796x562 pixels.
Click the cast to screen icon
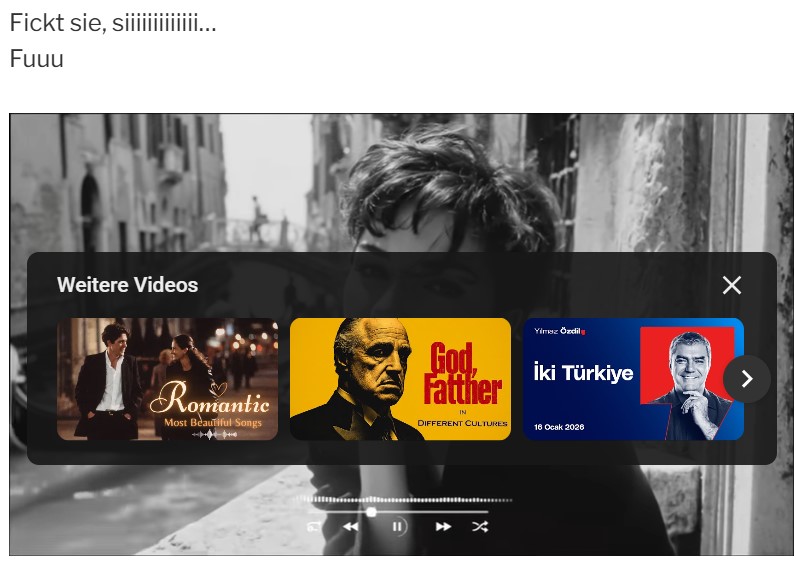pyautogui.click(x=314, y=526)
